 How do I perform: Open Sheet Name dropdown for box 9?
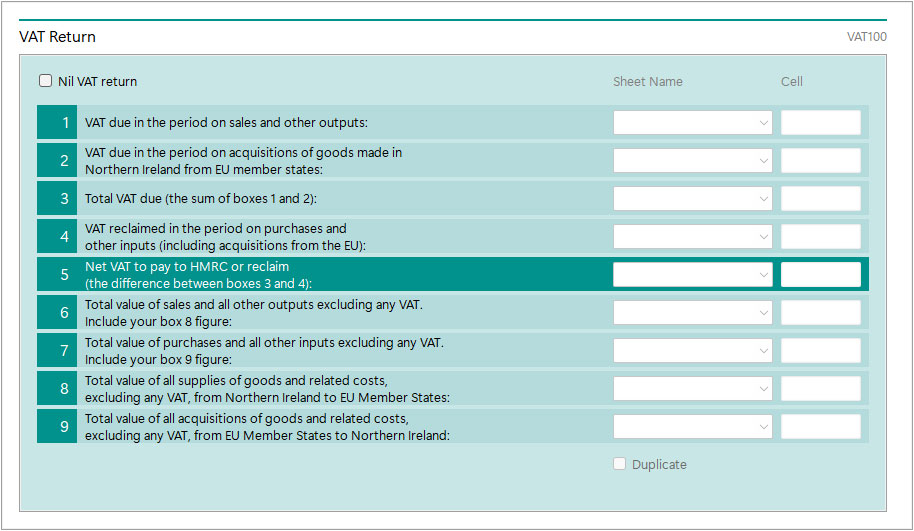692,427
